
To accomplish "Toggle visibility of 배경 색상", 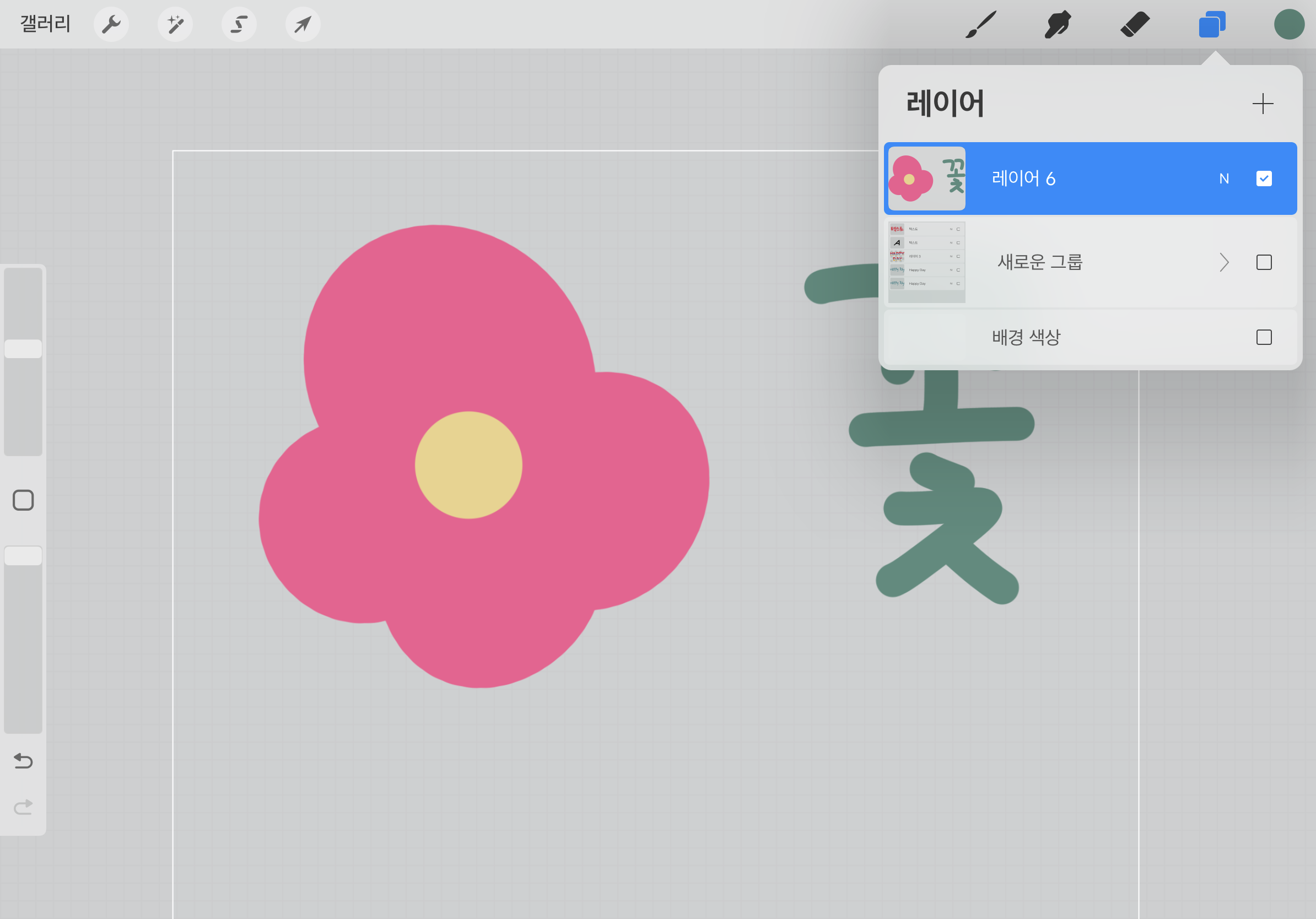I will click(x=1264, y=337).
